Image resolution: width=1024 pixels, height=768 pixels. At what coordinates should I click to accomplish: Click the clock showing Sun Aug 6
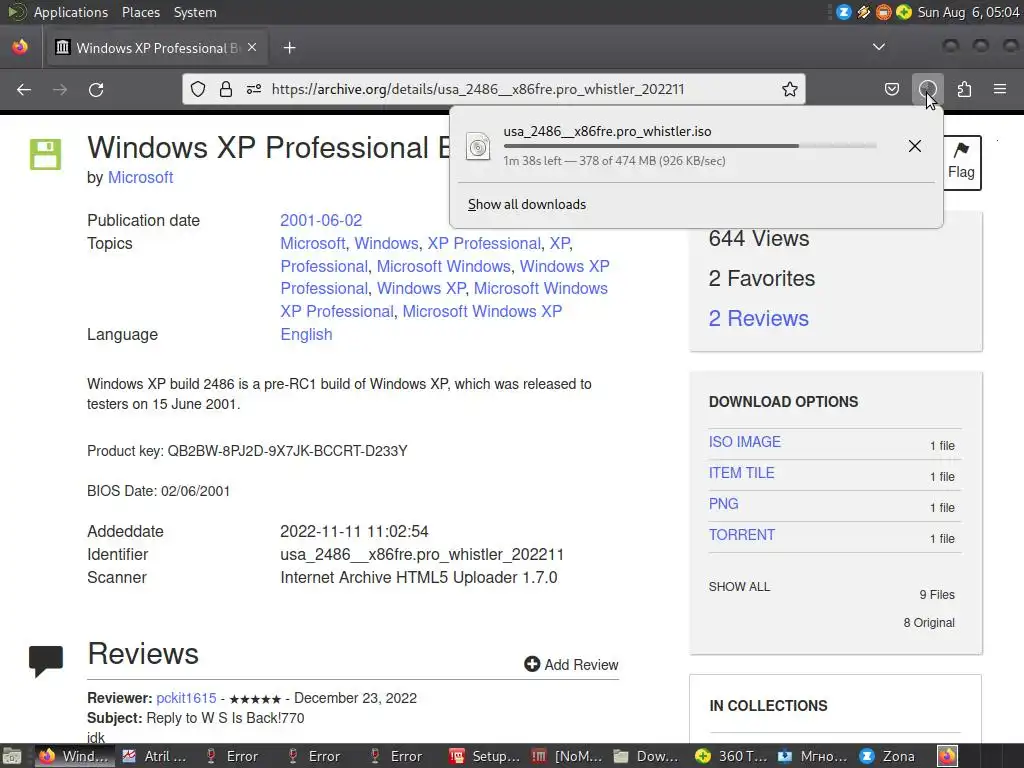[968, 12]
